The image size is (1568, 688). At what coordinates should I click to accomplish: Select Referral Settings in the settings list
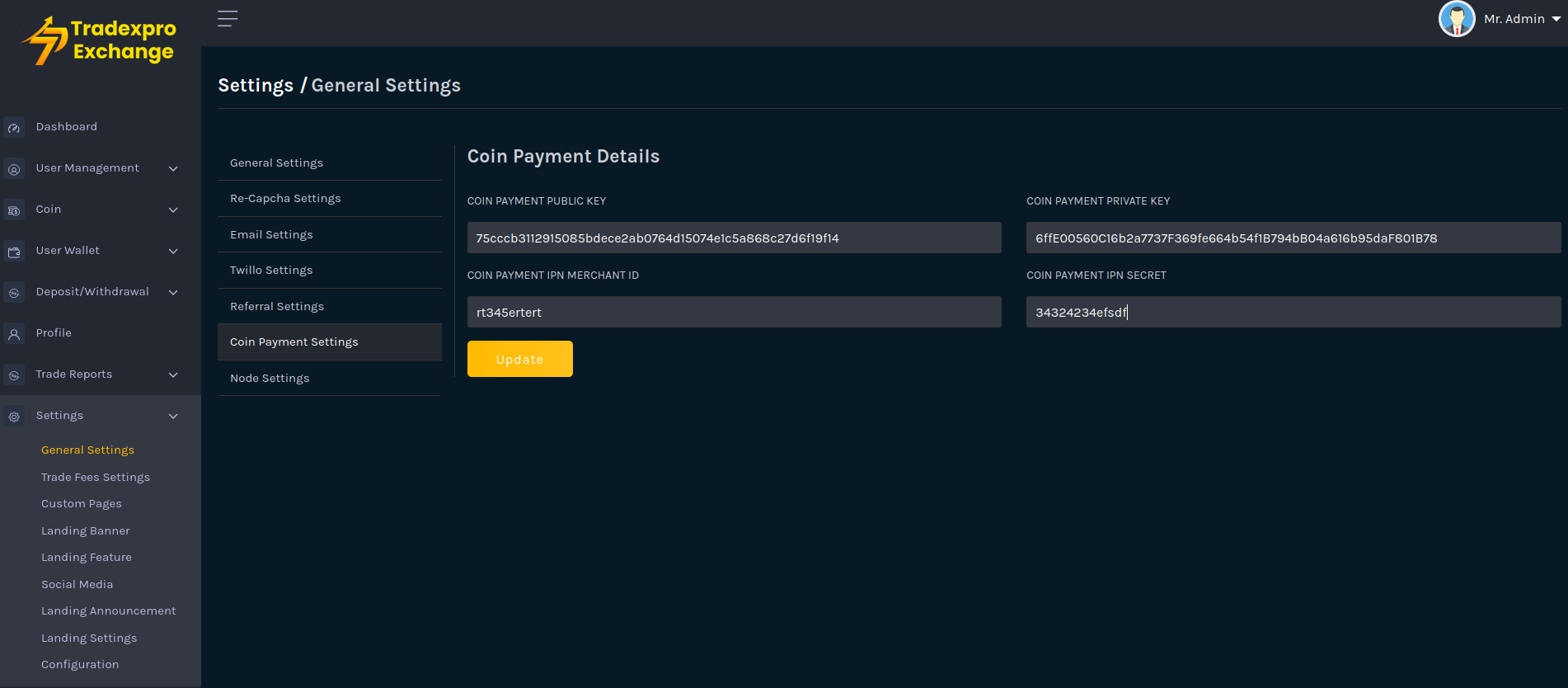(277, 306)
